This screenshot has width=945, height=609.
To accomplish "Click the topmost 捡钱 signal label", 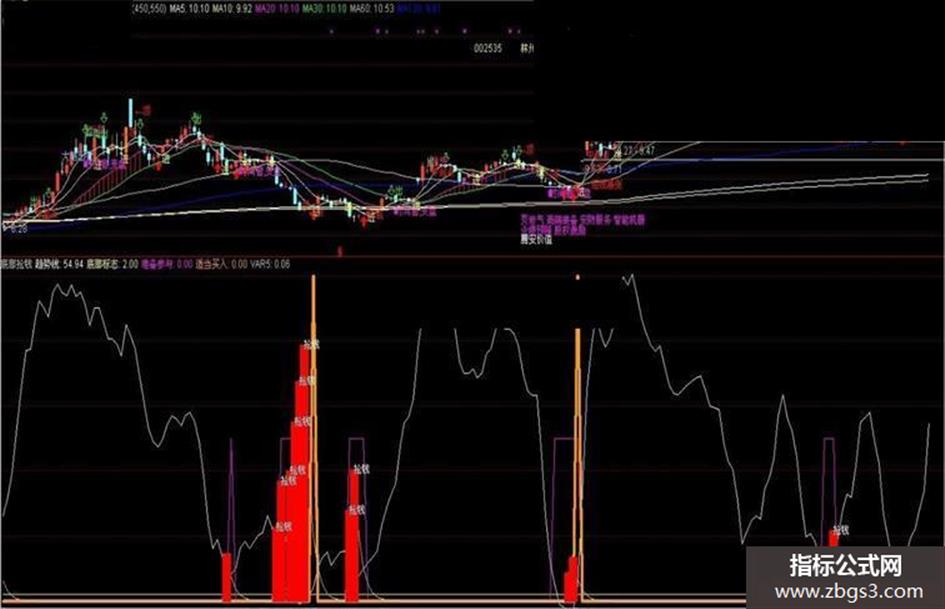I will pos(311,344).
